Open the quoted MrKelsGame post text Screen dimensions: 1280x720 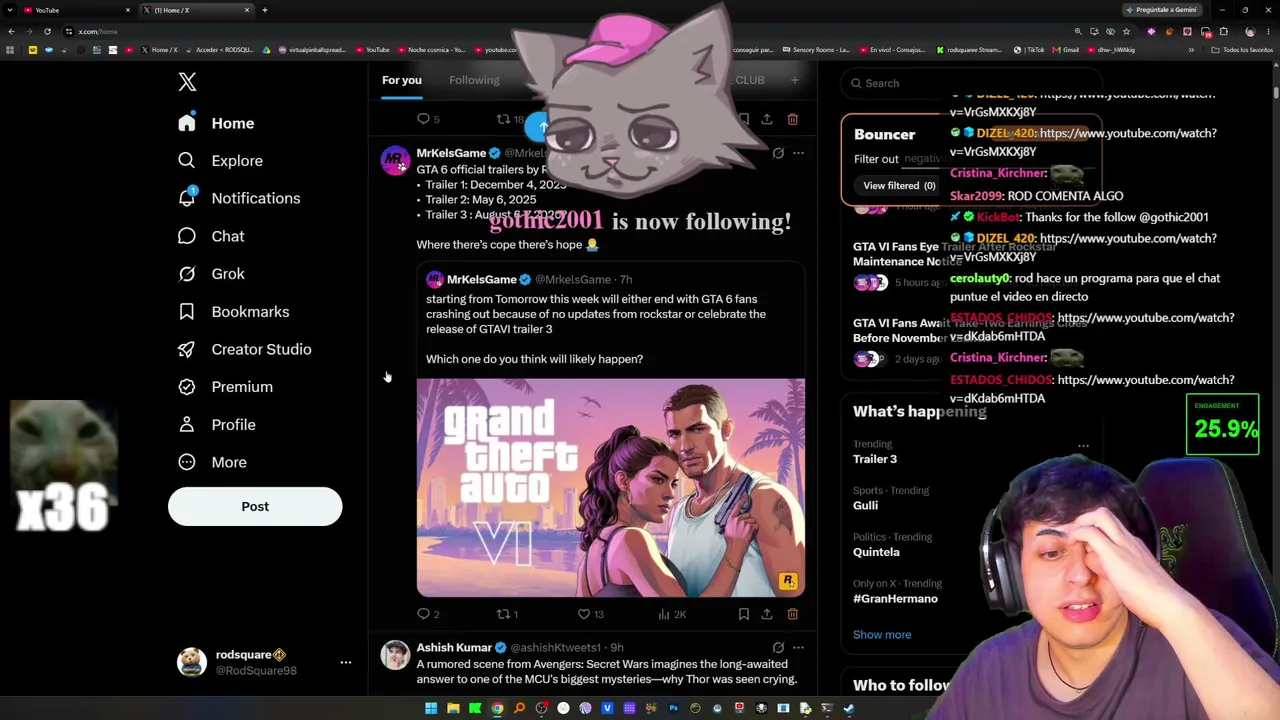(x=596, y=329)
